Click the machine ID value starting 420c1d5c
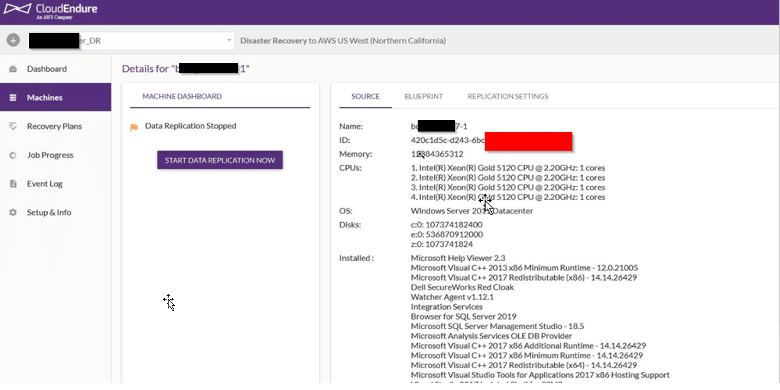 click(x=448, y=140)
